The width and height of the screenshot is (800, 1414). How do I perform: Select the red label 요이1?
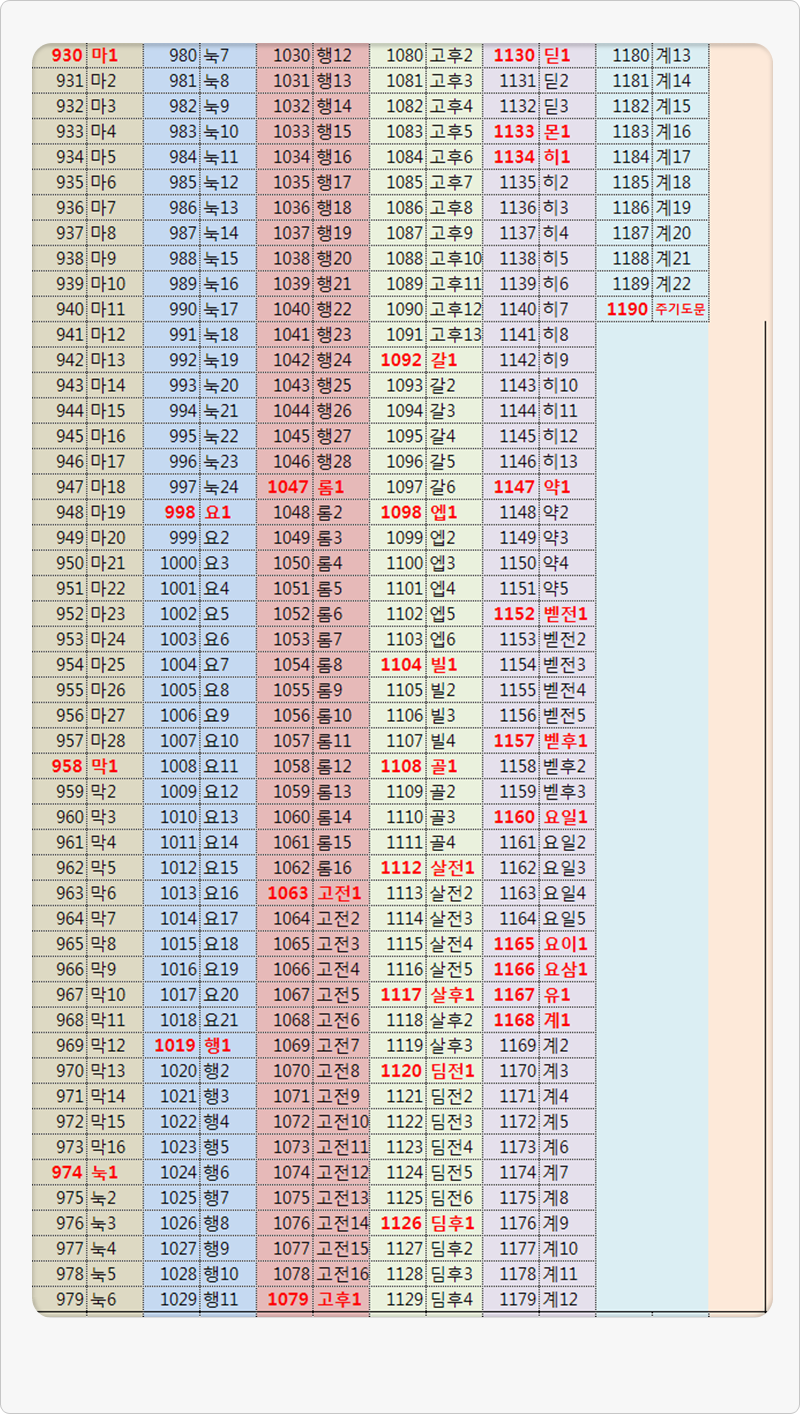(x=568, y=944)
